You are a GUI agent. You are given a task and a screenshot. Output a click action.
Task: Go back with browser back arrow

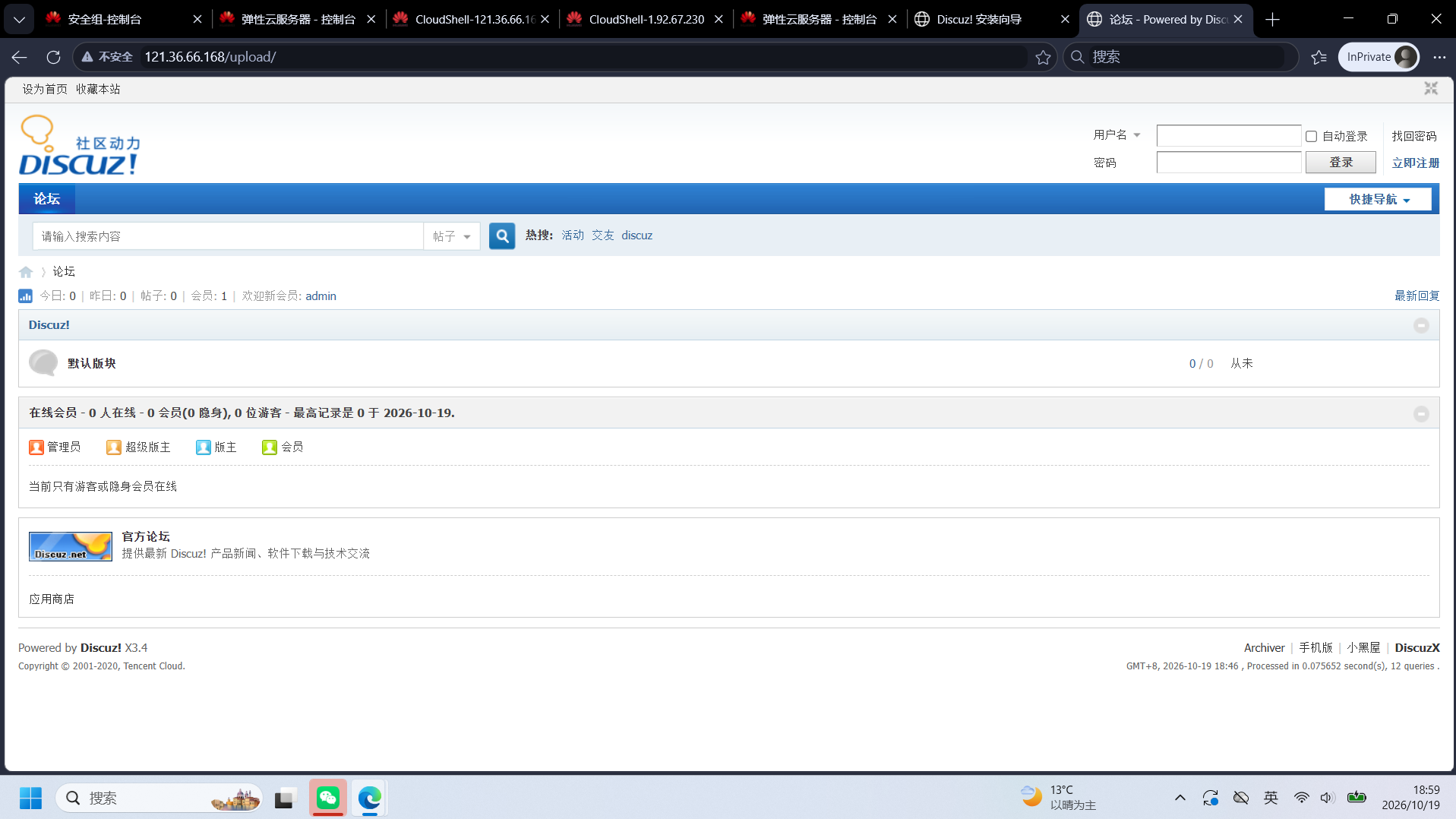(20, 57)
